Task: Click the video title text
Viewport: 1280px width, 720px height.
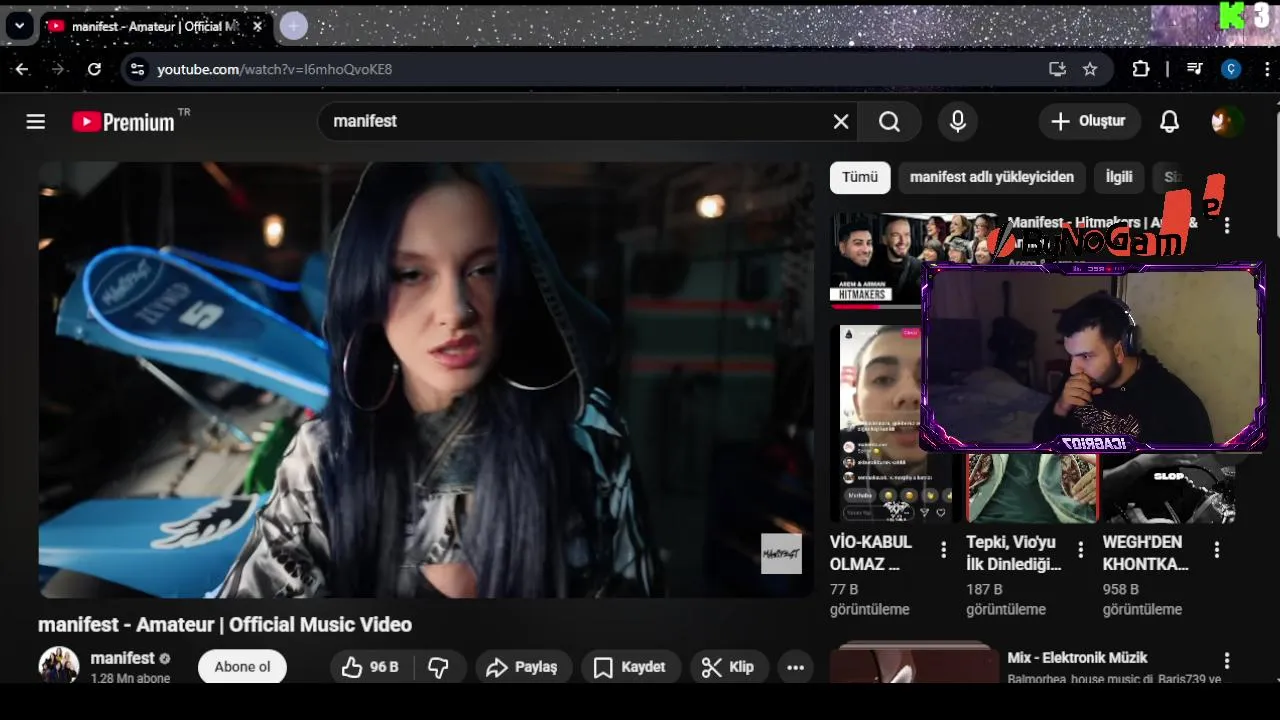Action: [225, 625]
